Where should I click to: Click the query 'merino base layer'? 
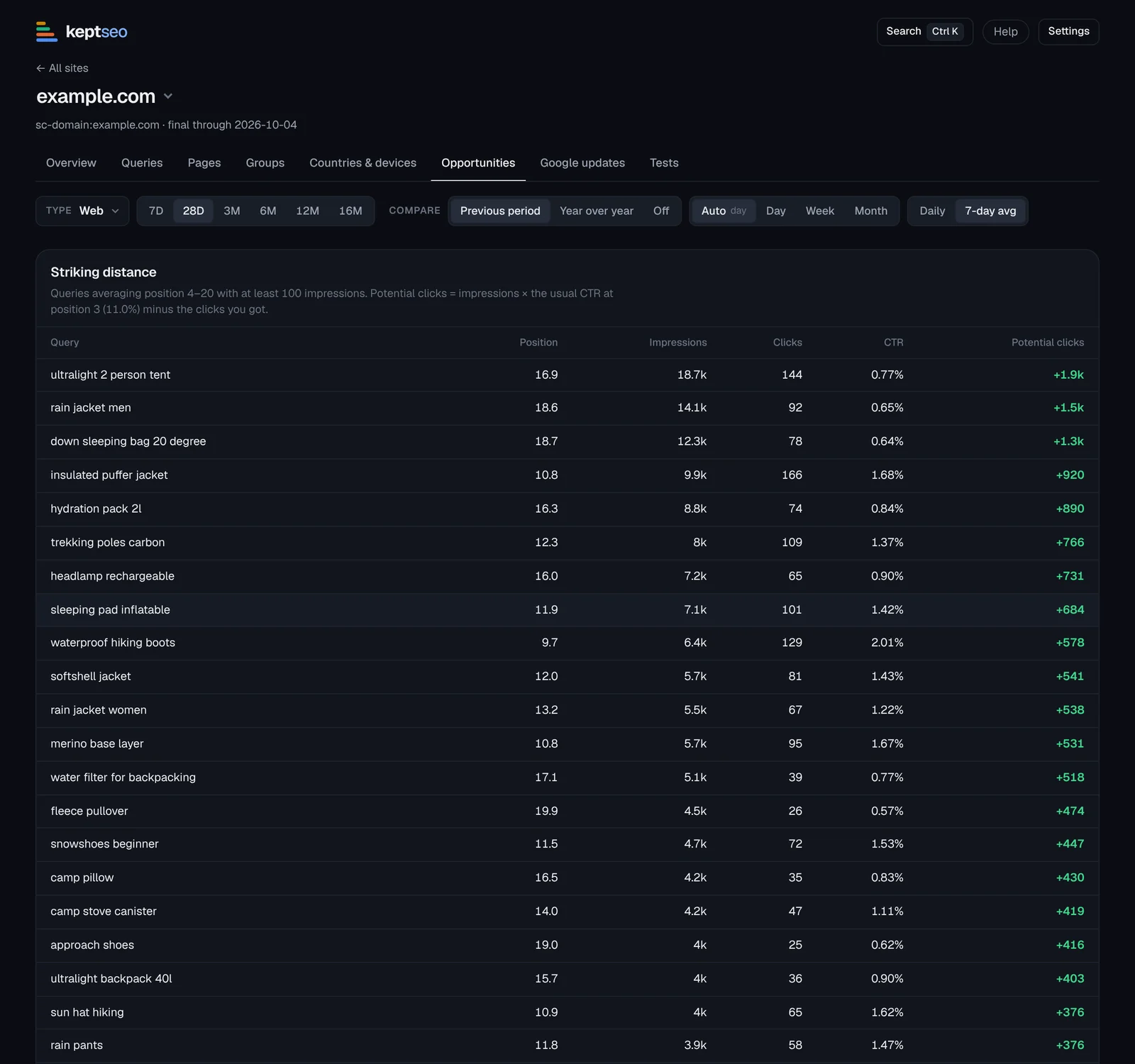click(97, 744)
